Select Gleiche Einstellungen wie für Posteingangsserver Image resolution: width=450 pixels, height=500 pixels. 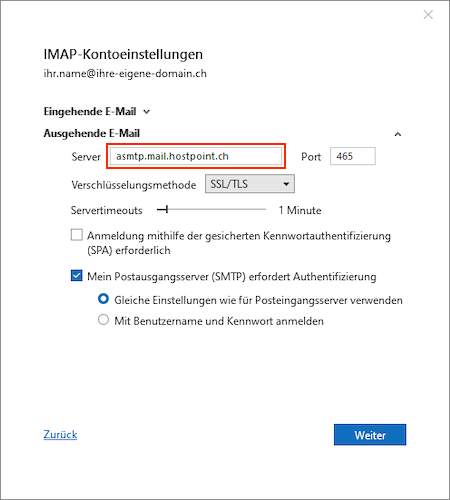coord(103,298)
